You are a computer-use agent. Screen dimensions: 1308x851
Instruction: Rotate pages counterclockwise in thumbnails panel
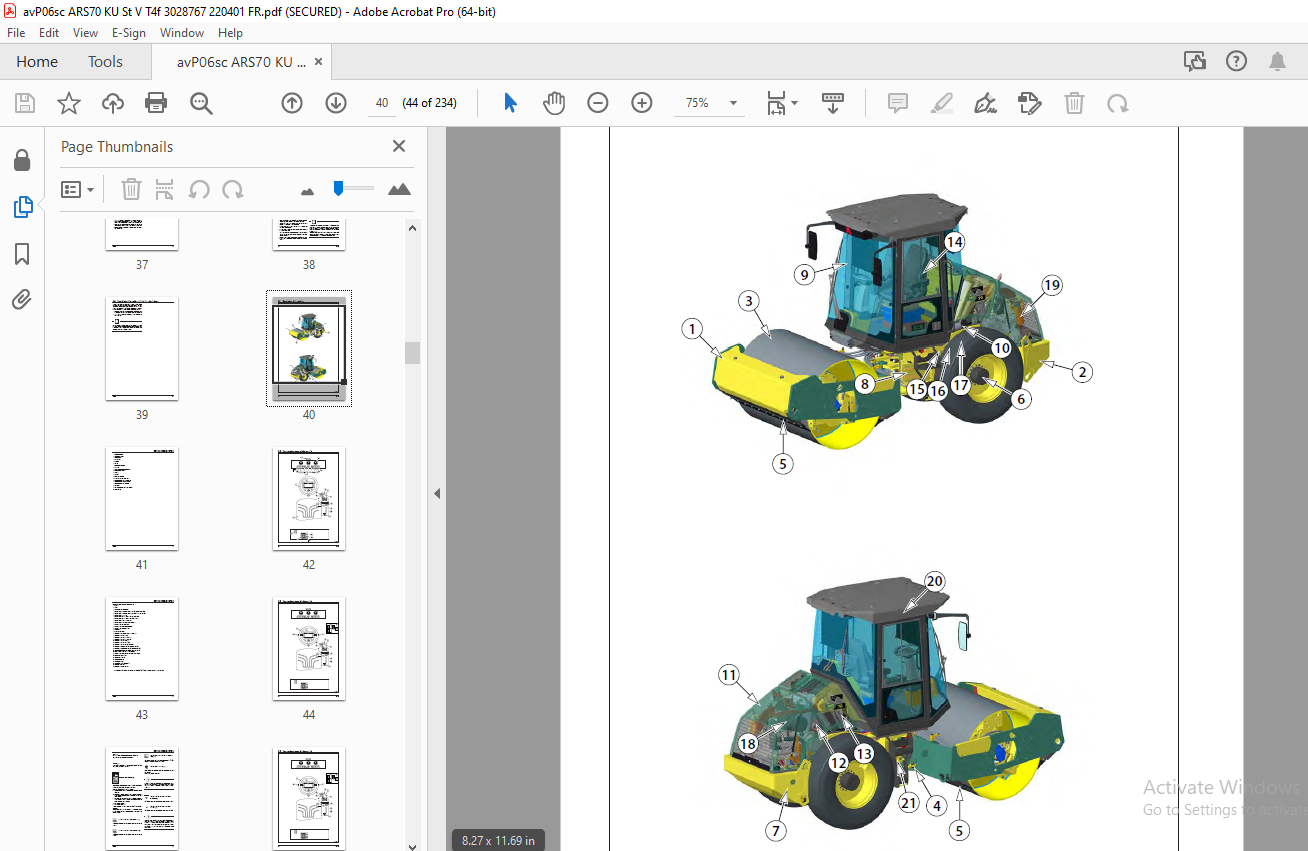[199, 189]
